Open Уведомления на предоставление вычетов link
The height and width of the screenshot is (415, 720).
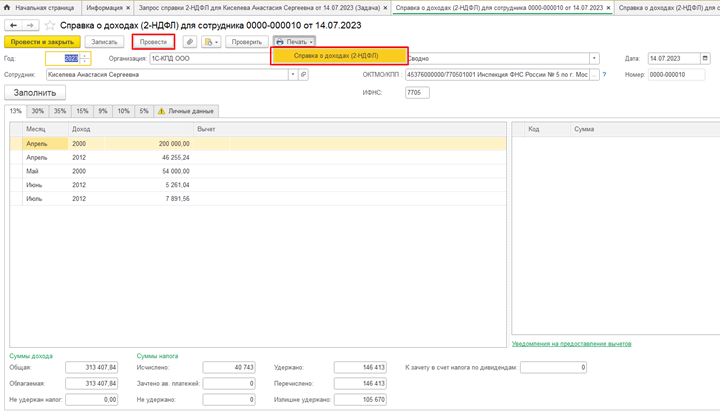tap(572, 344)
